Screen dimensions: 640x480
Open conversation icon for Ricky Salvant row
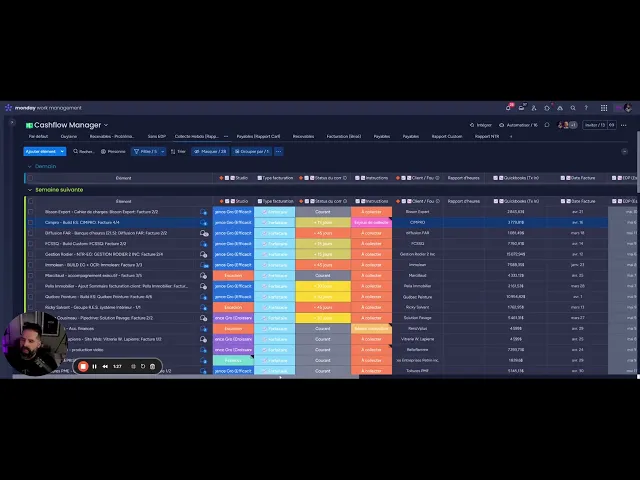pyautogui.click(x=203, y=307)
